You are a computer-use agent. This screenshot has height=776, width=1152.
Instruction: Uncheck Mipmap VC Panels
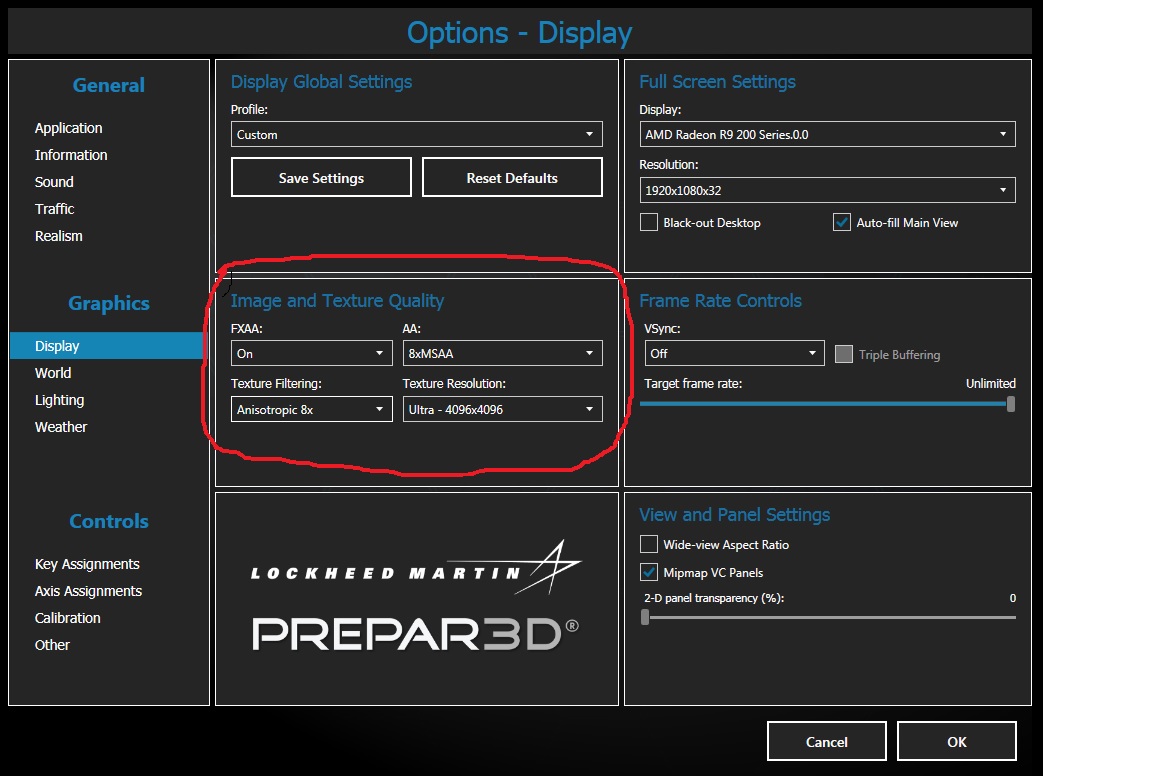pos(649,572)
